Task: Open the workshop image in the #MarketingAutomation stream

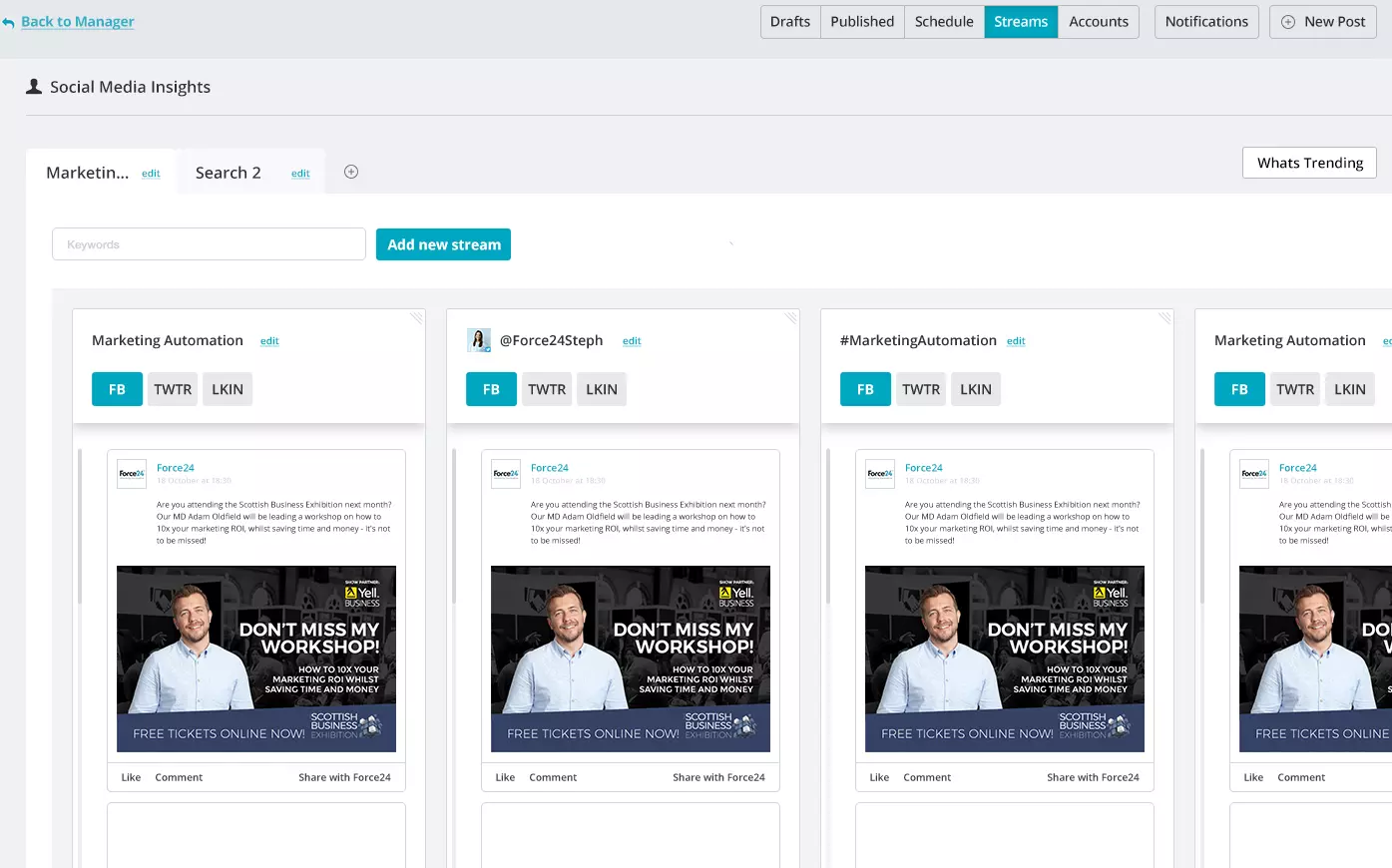Action: pyautogui.click(x=1005, y=659)
